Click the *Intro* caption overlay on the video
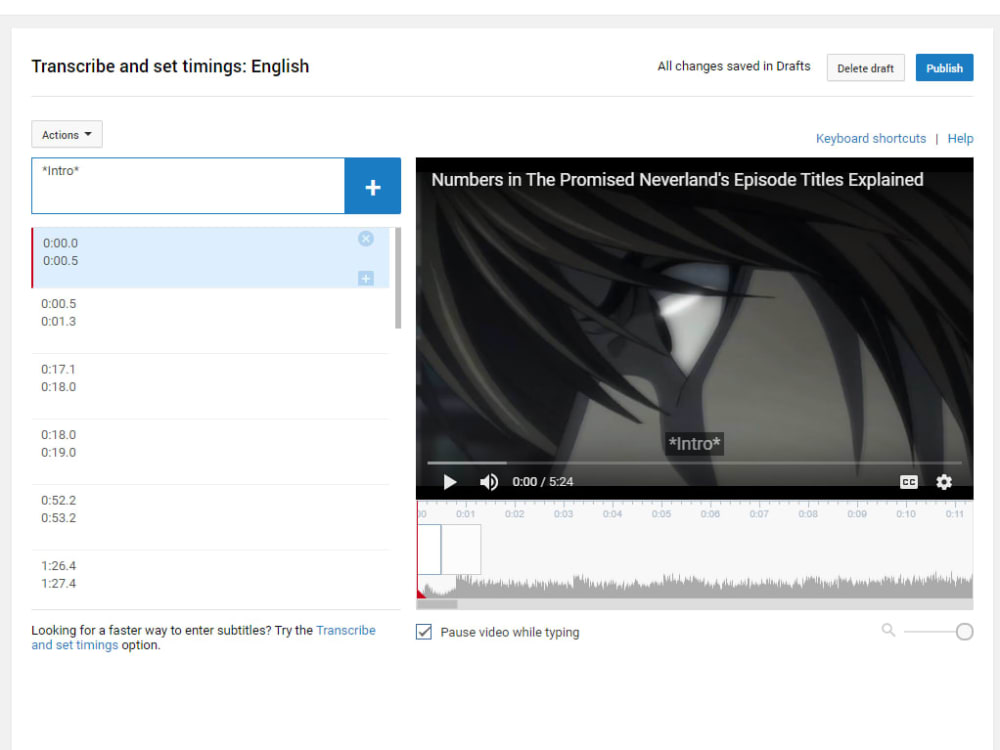The image size is (1000, 750). (694, 444)
